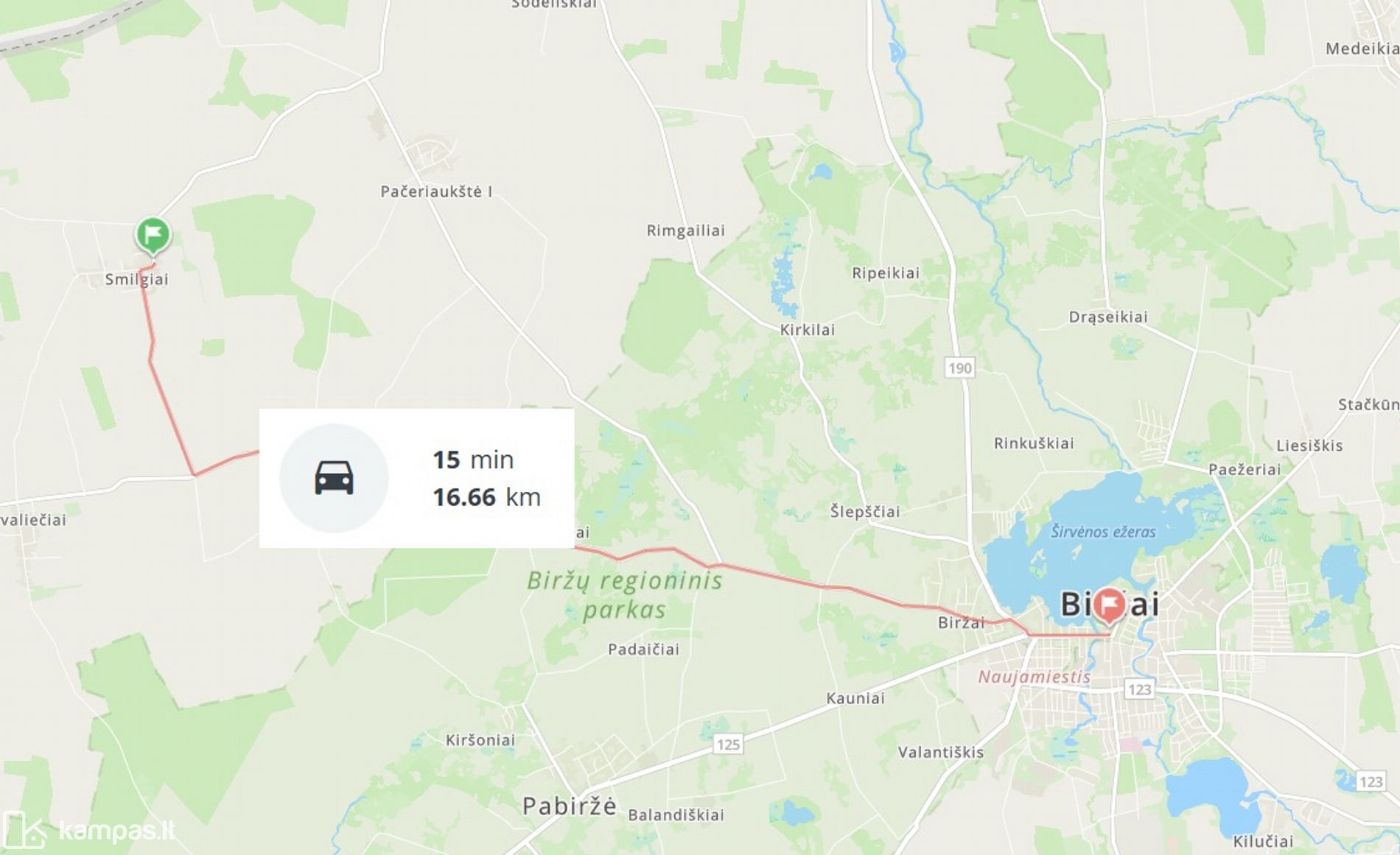
Task: Click the Rimgailiai village label
Action: 685,231
